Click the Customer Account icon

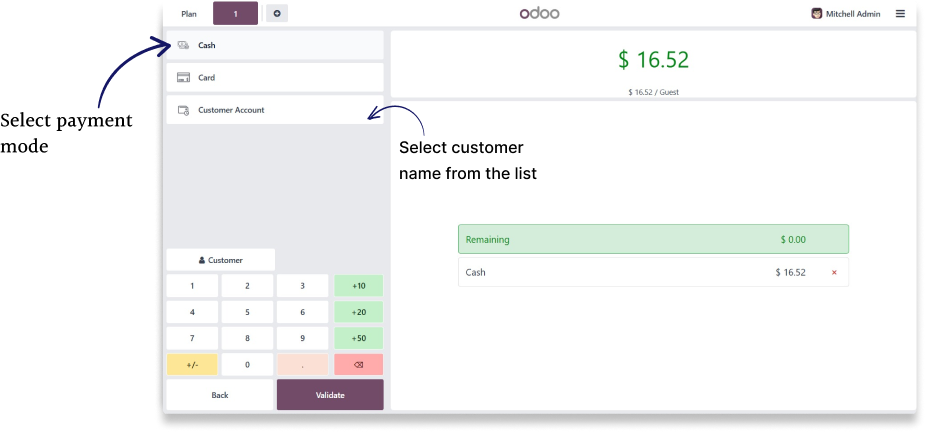click(x=183, y=110)
